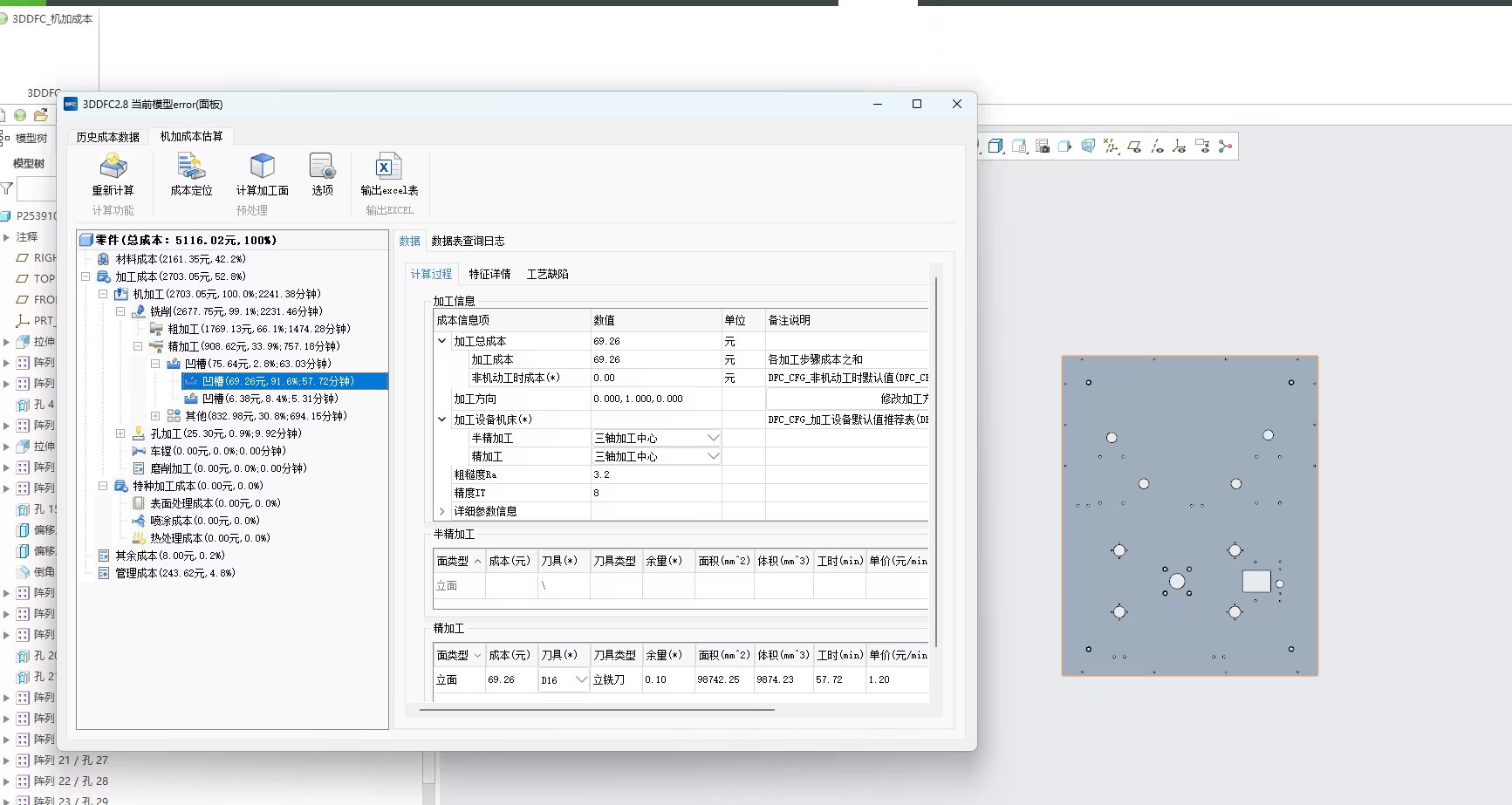The image size is (1512, 805).
Task: Collapse the 加工成本 tree node
Action: (86, 276)
